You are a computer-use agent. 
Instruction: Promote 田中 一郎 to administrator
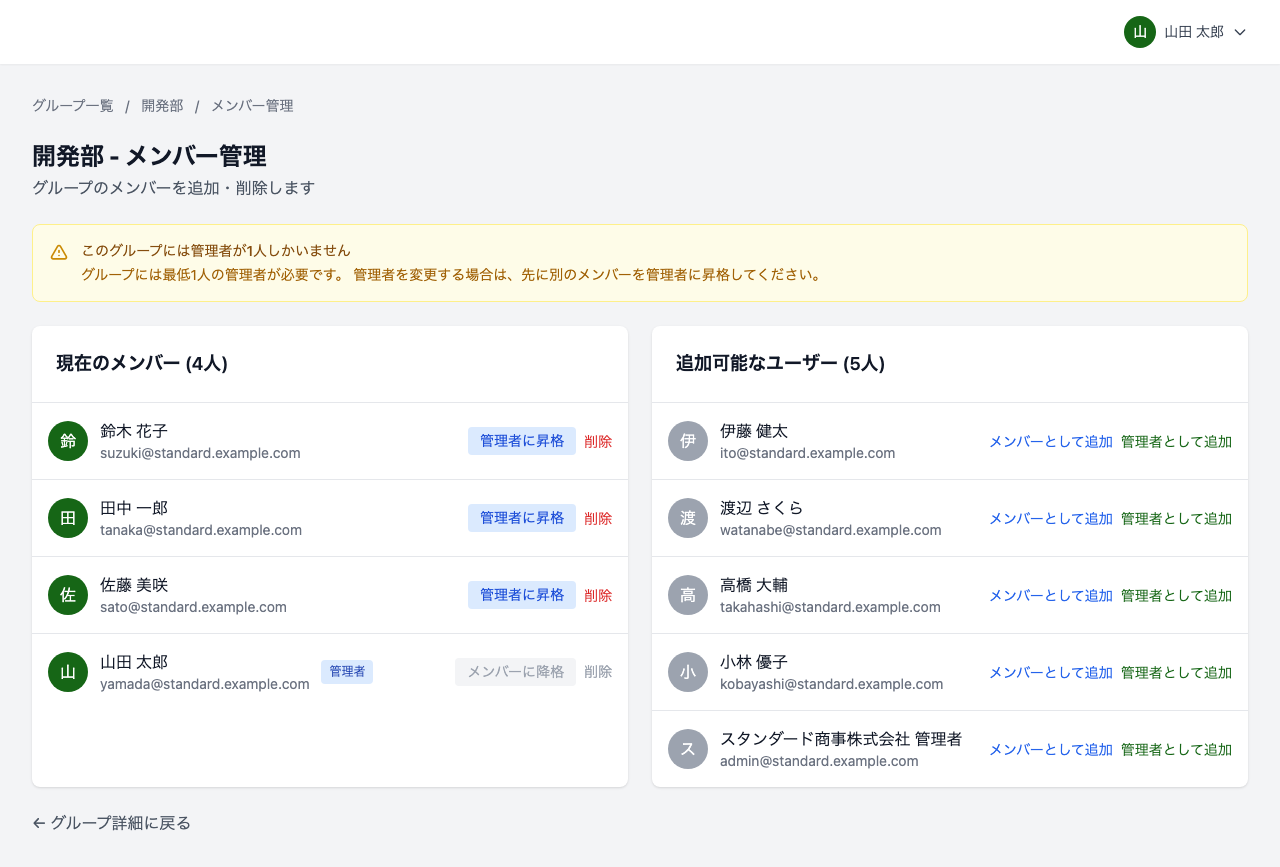(521, 518)
